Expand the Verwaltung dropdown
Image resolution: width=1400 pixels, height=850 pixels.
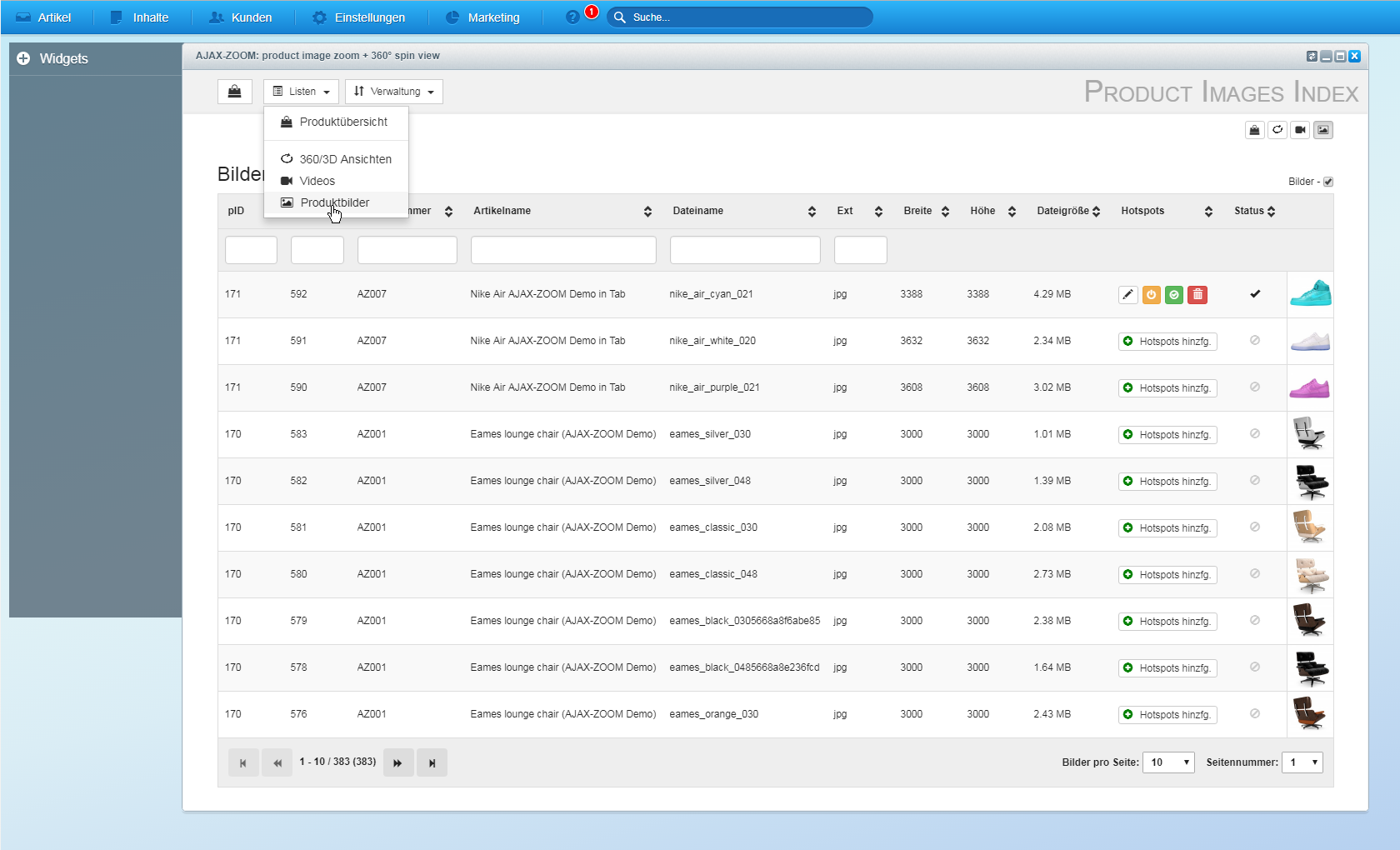coord(394,92)
